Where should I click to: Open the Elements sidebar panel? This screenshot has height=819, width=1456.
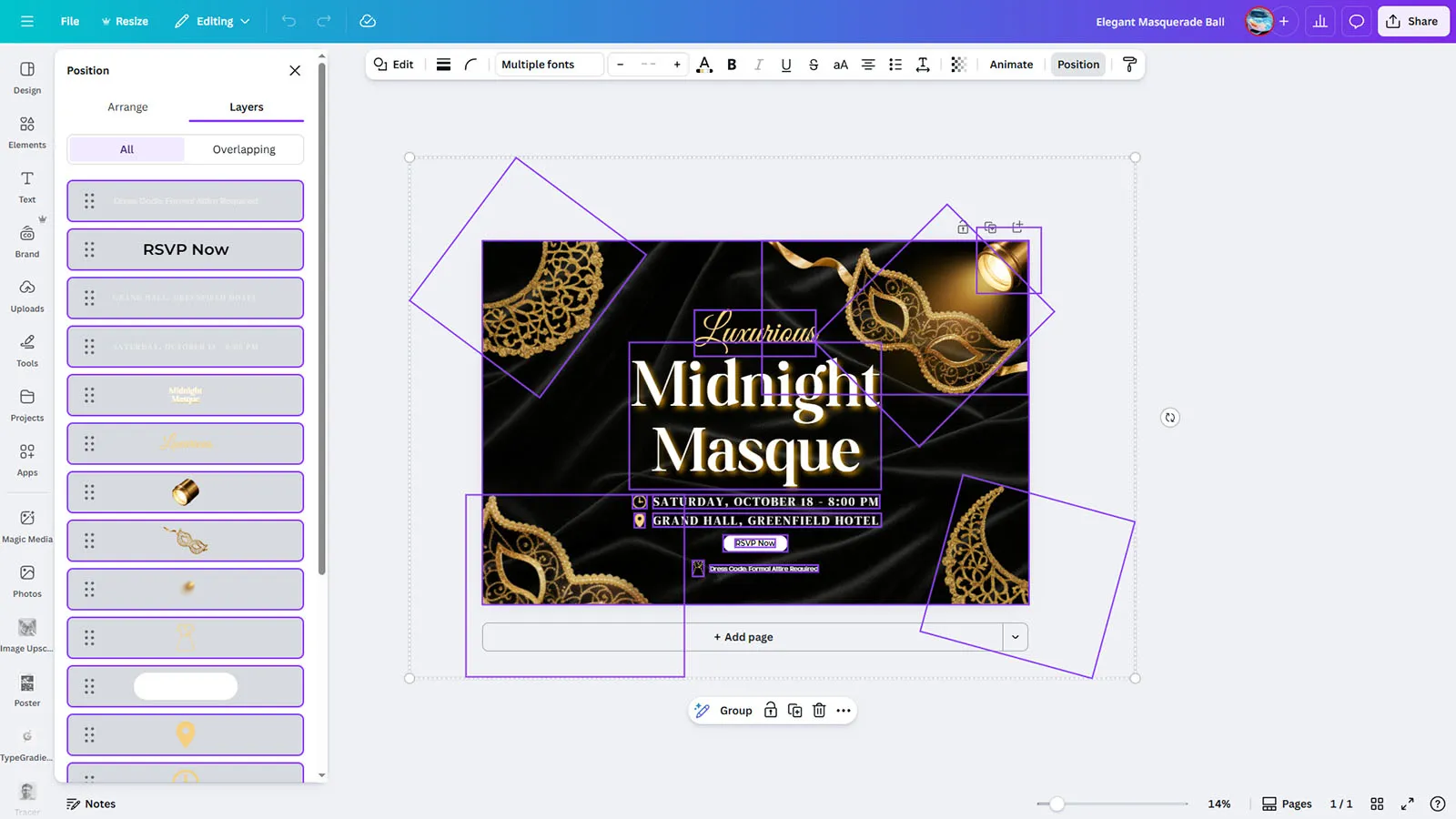point(27,132)
